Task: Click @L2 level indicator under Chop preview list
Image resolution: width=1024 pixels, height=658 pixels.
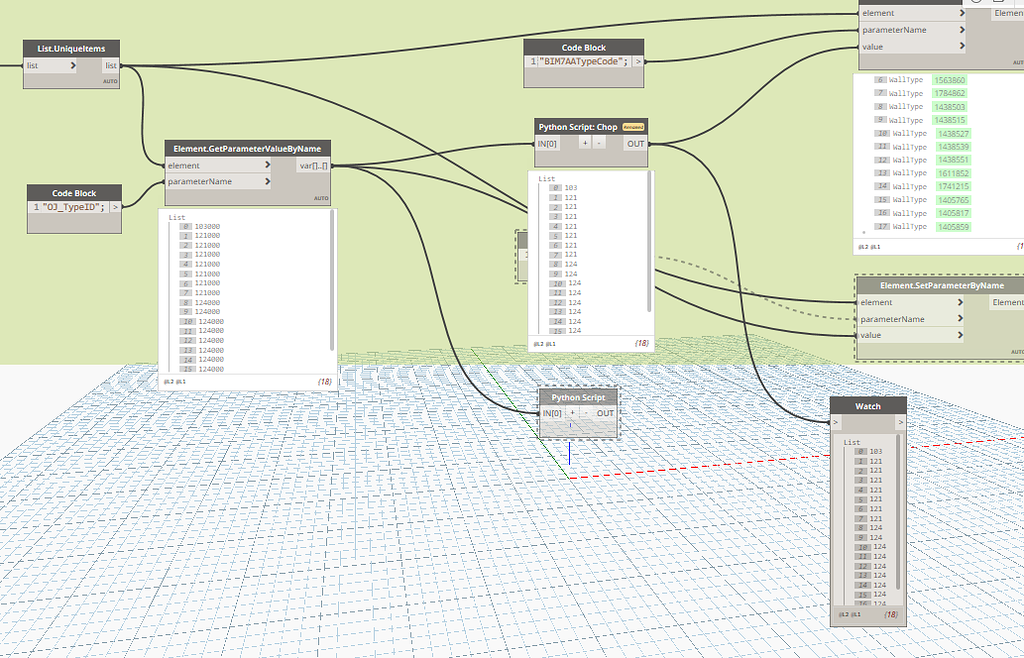Action: coord(537,342)
